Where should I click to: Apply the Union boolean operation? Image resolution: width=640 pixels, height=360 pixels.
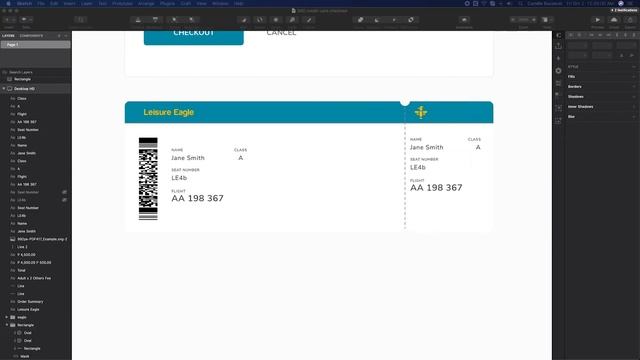[x=360, y=20]
